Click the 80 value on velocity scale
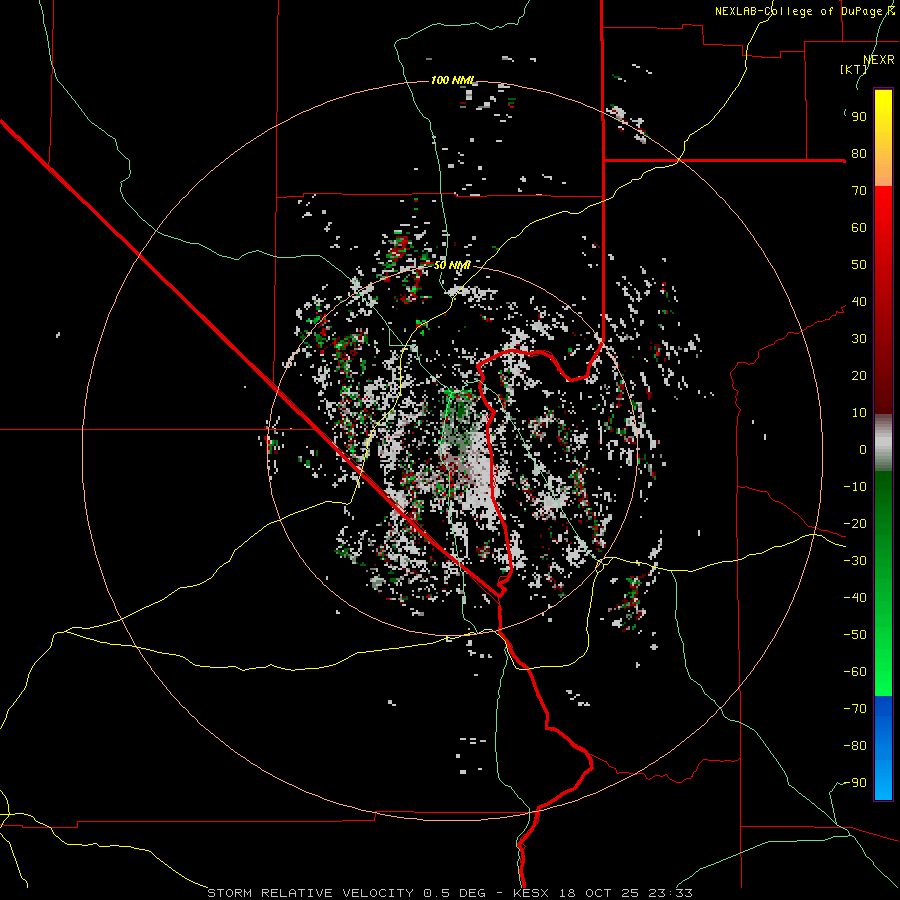The image size is (900, 900). click(x=859, y=154)
